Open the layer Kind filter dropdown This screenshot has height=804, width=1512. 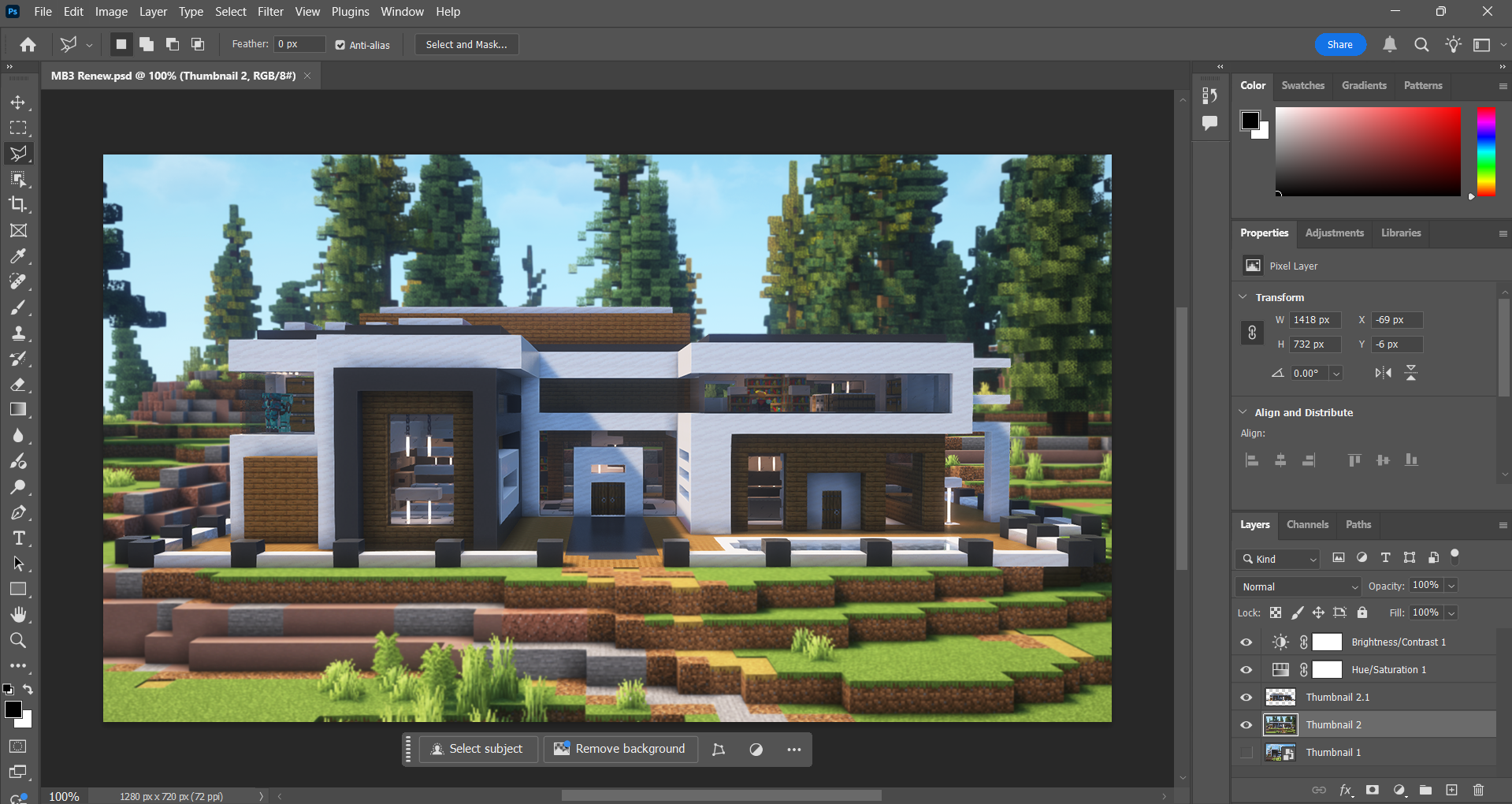[1277, 559]
